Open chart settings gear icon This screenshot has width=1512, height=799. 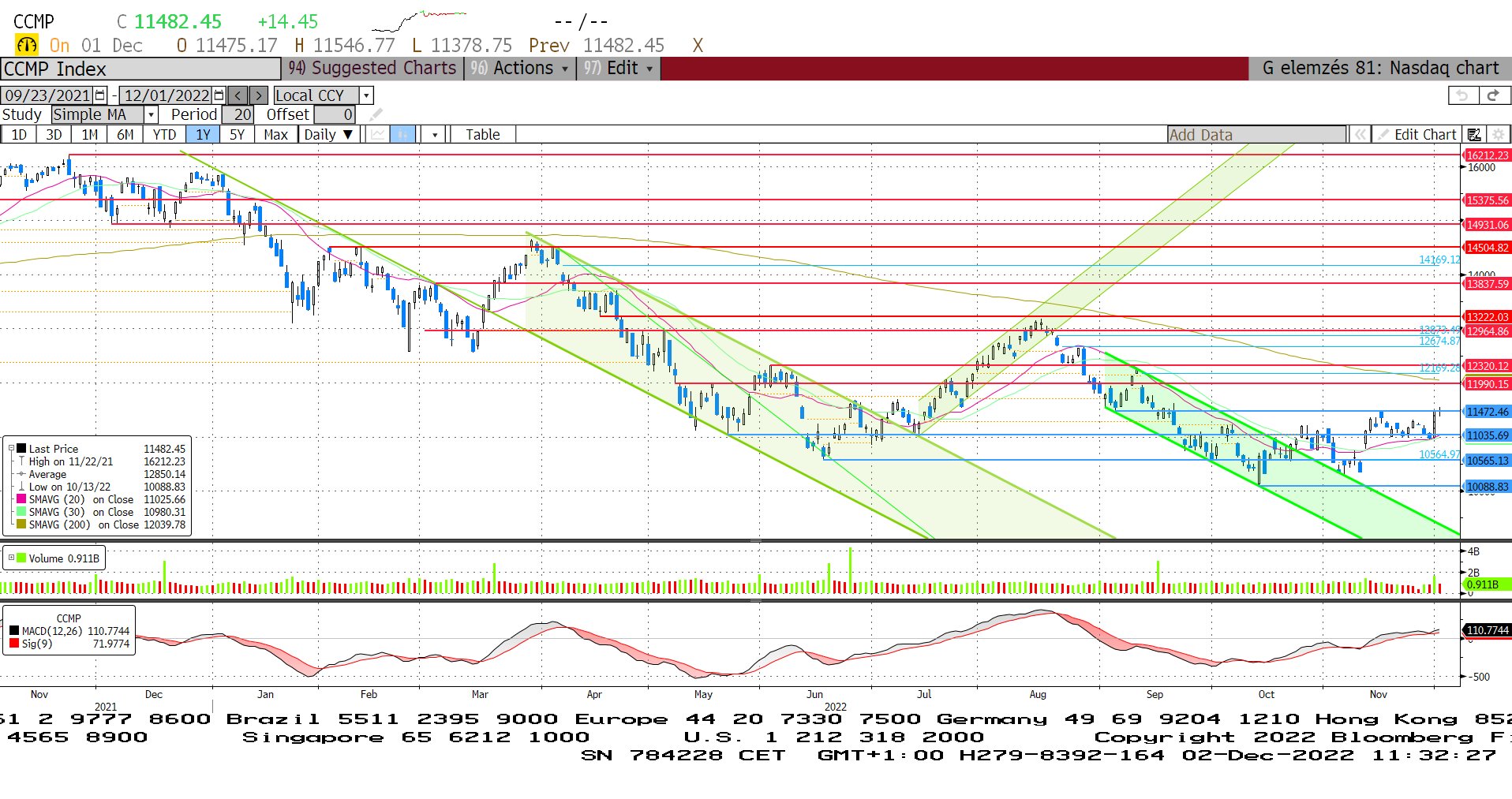point(1499,135)
